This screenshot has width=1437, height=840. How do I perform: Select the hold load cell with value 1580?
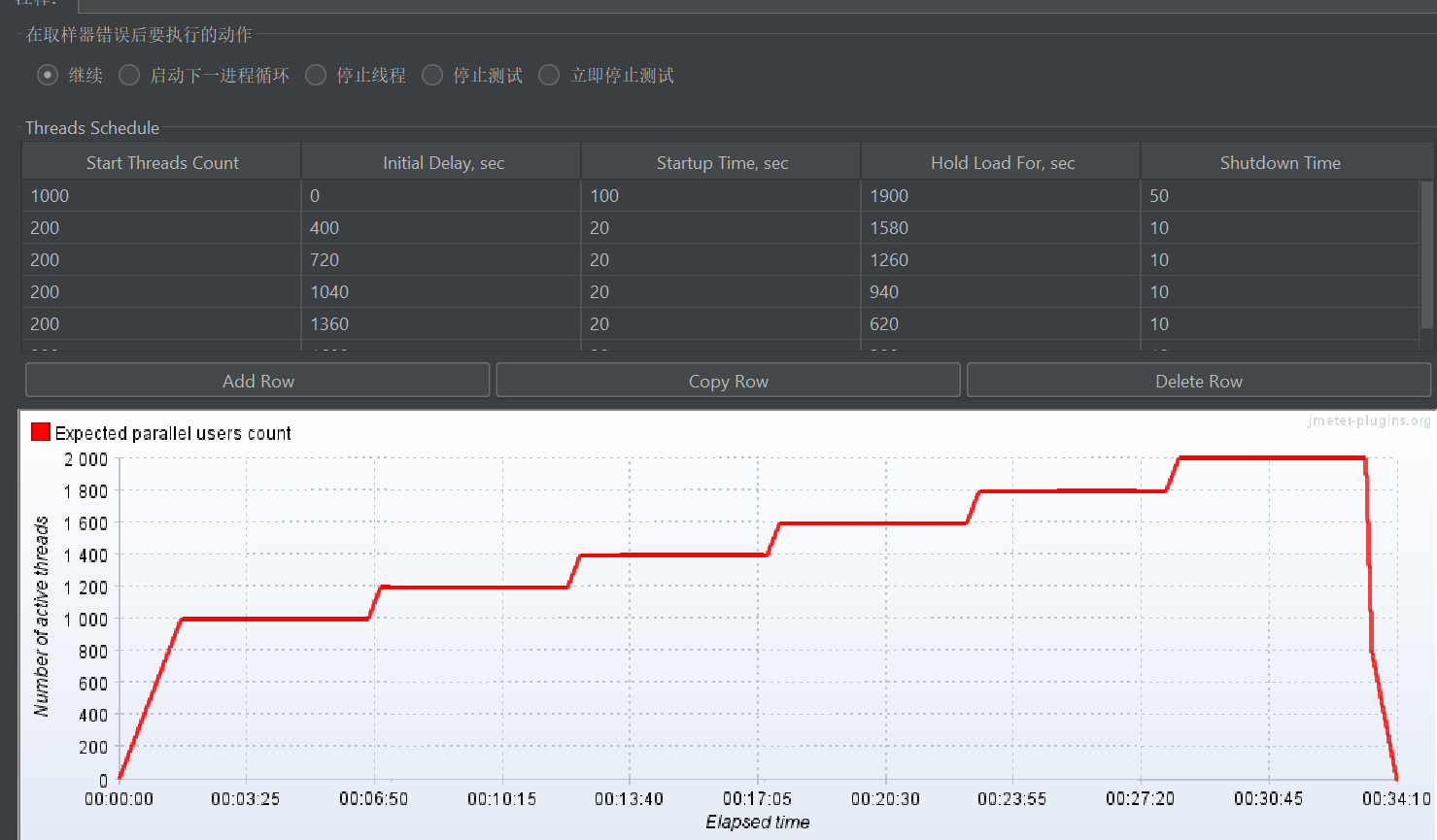click(1002, 227)
